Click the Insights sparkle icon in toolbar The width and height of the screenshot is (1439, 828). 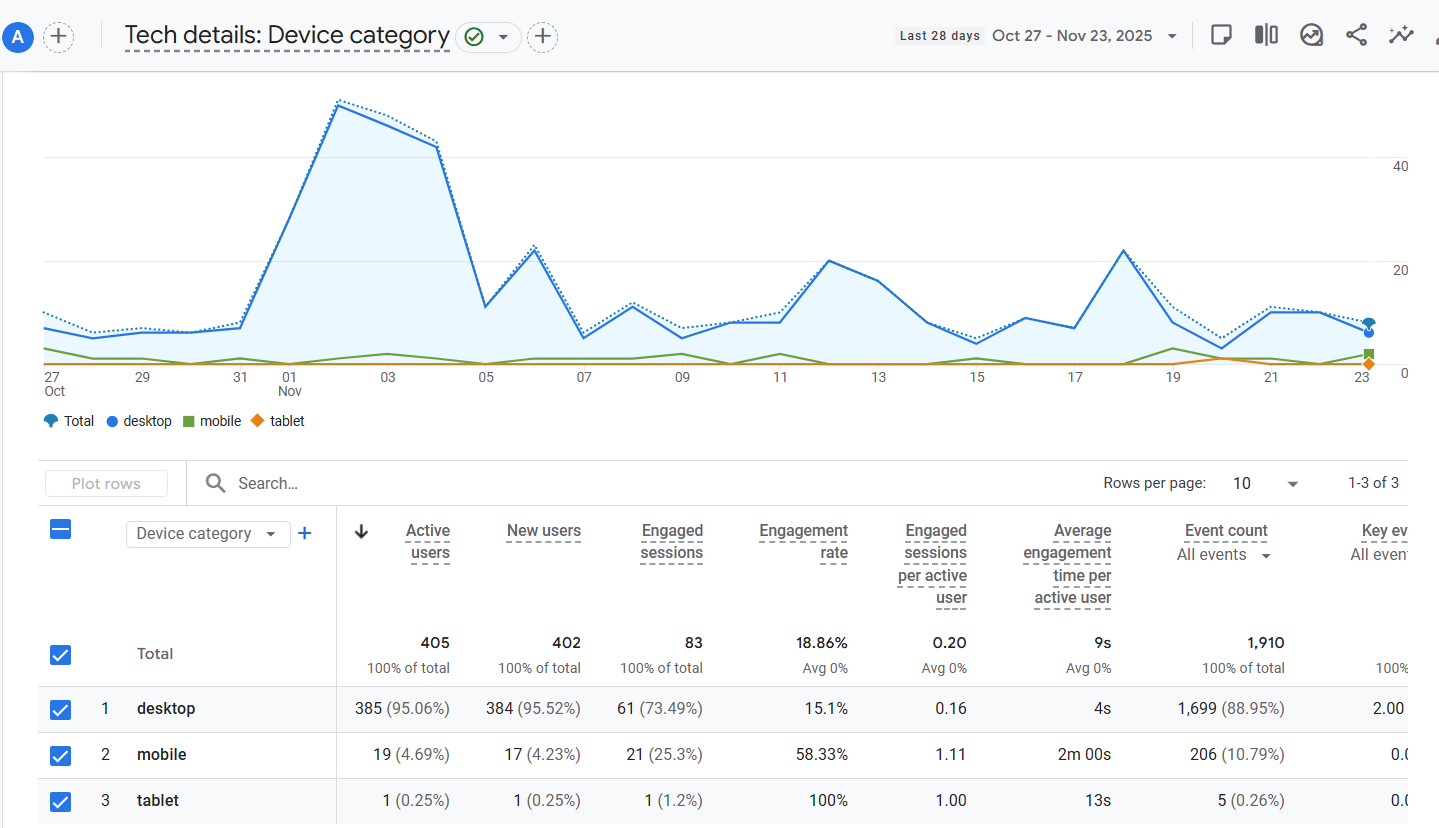click(x=1401, y=35)
